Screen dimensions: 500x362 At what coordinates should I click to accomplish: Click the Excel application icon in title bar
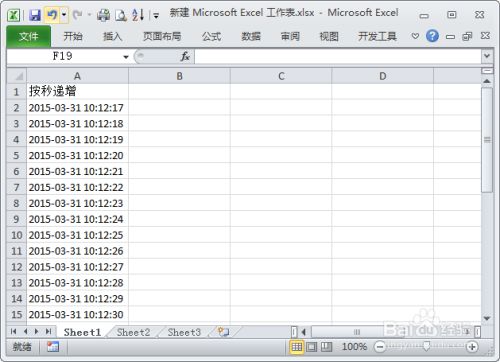click(x=14, y=15)
